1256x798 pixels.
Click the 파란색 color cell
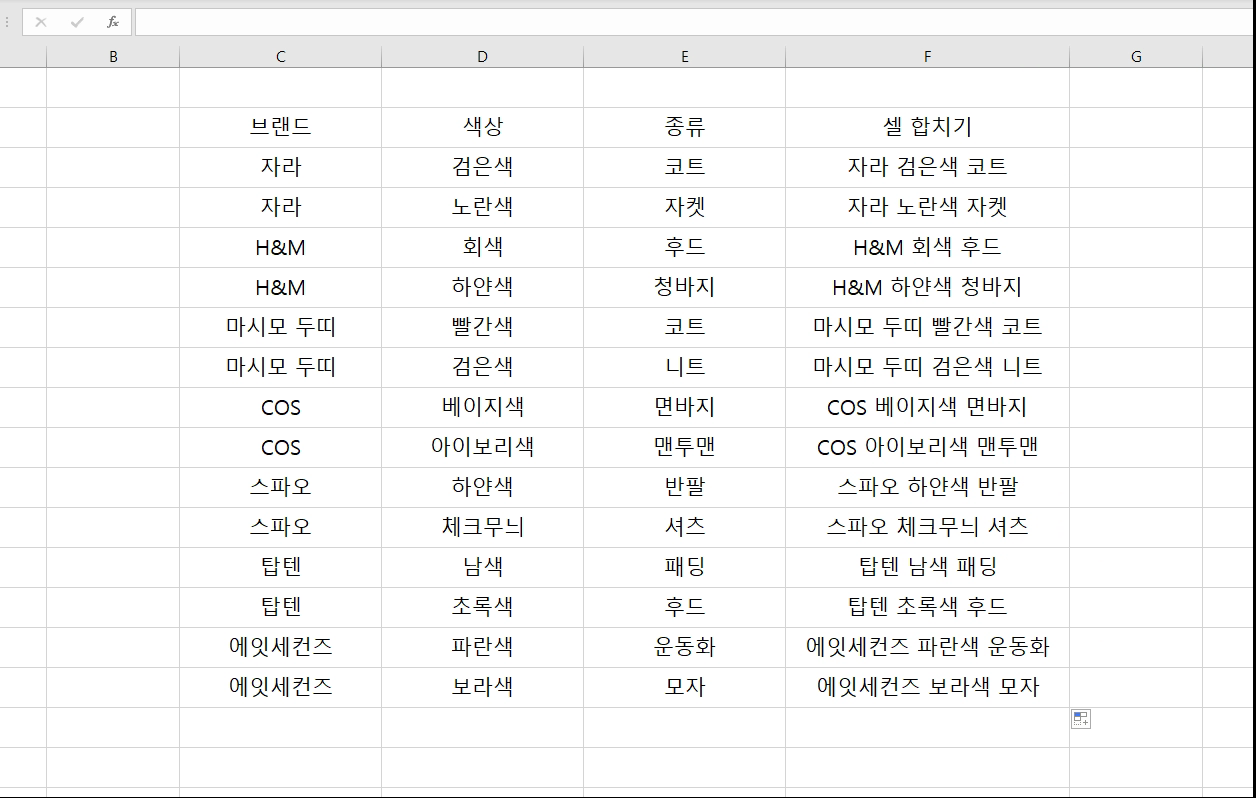point(482,647)
